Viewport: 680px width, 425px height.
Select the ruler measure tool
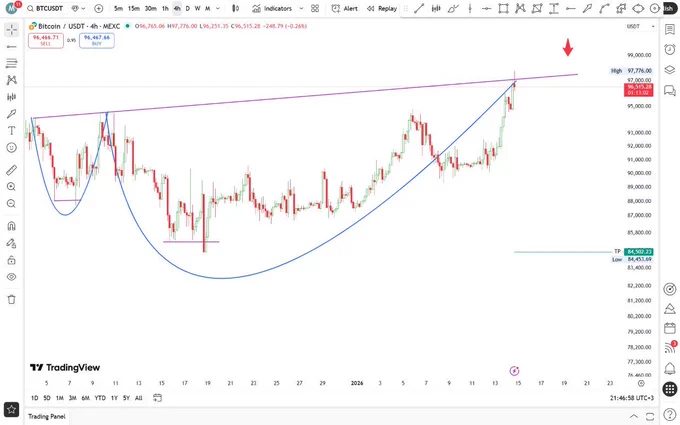point(12,170)
